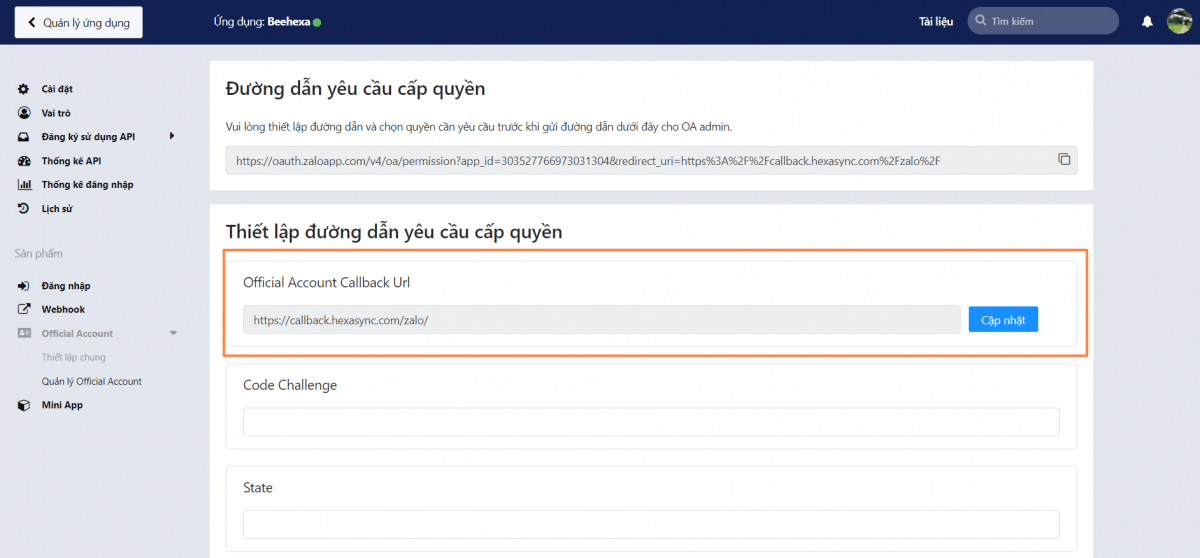Screen dimensions: 1200x558
Task: Collapse the Official Account section caret
Action: 173,334
